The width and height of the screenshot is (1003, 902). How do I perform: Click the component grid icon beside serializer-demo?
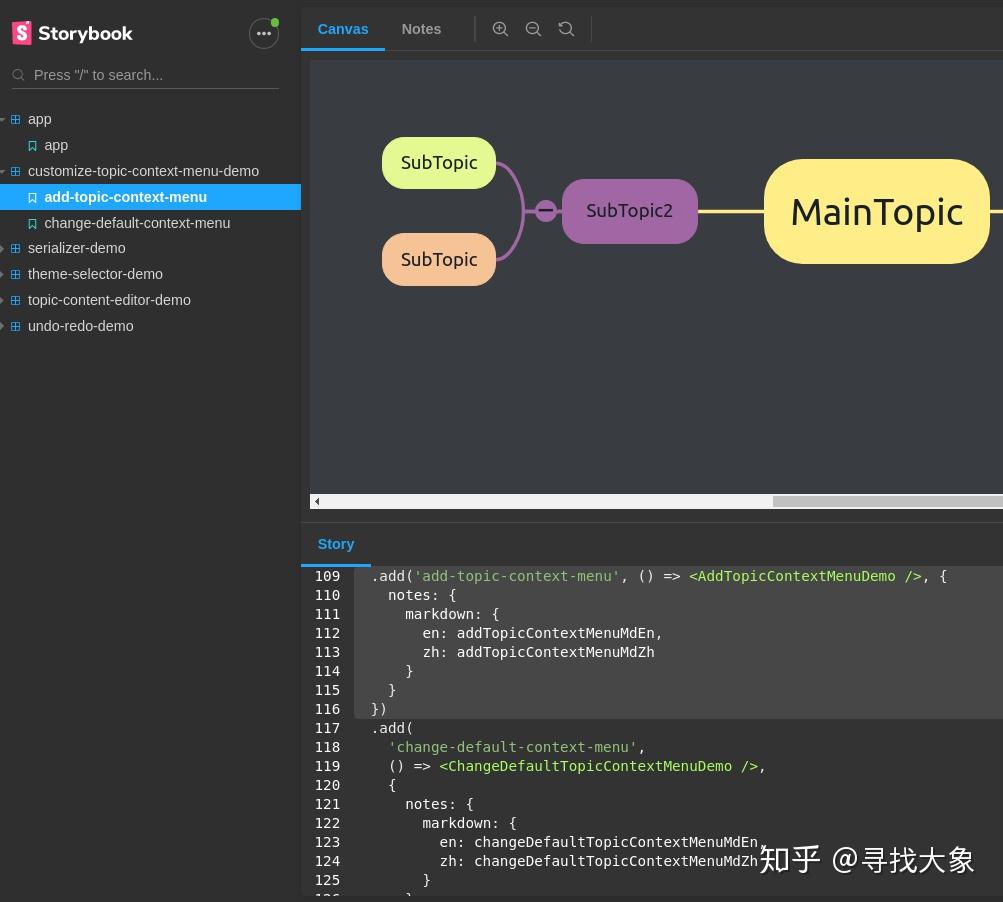coord(15,248)
